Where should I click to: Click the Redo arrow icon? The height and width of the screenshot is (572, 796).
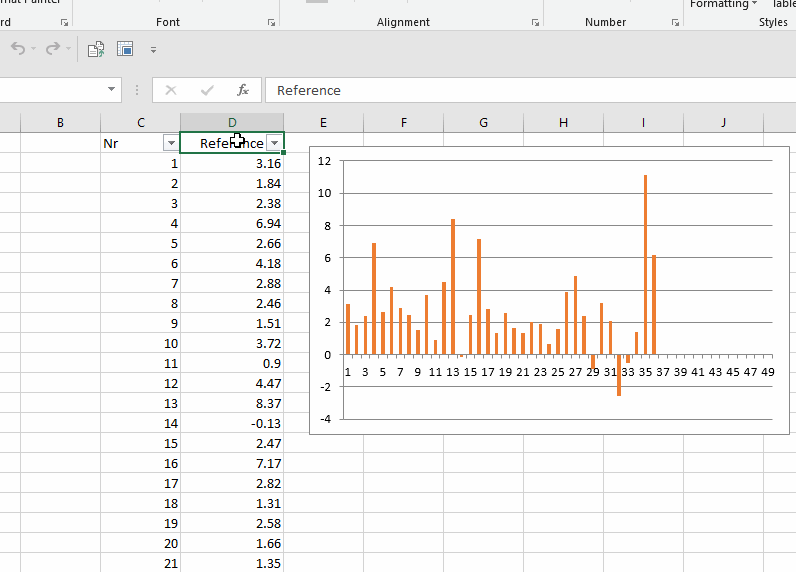[x=52, y=49]
